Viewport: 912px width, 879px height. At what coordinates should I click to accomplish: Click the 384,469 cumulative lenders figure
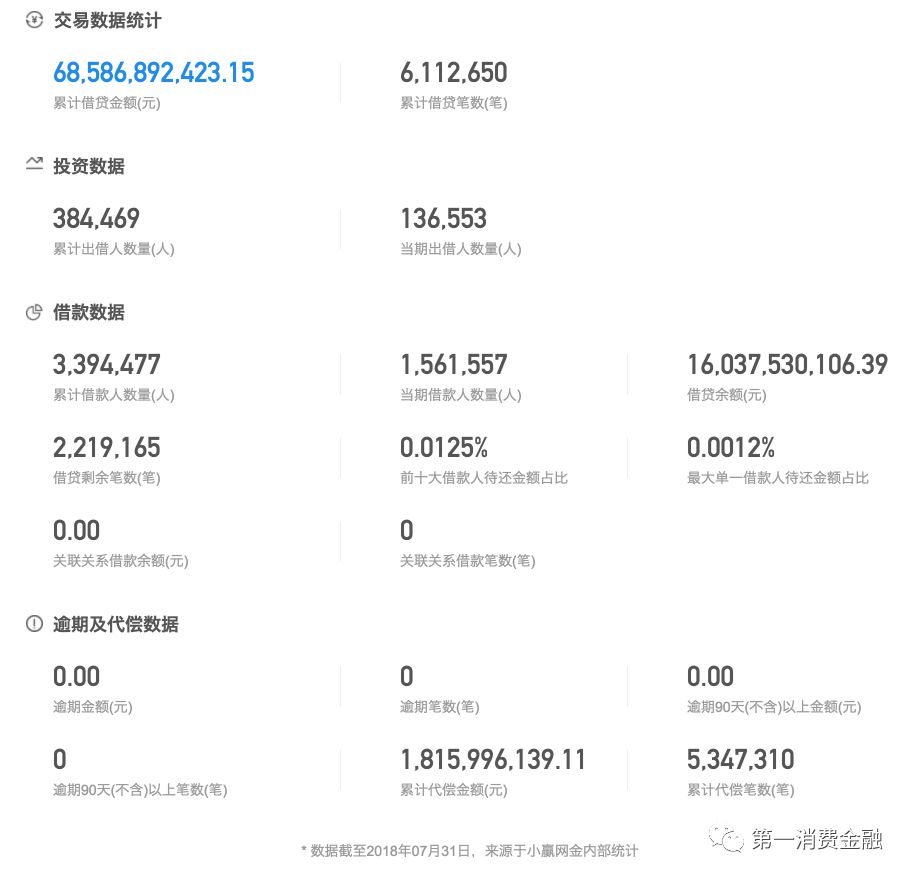pyautogui.click(x=97, y=218)
